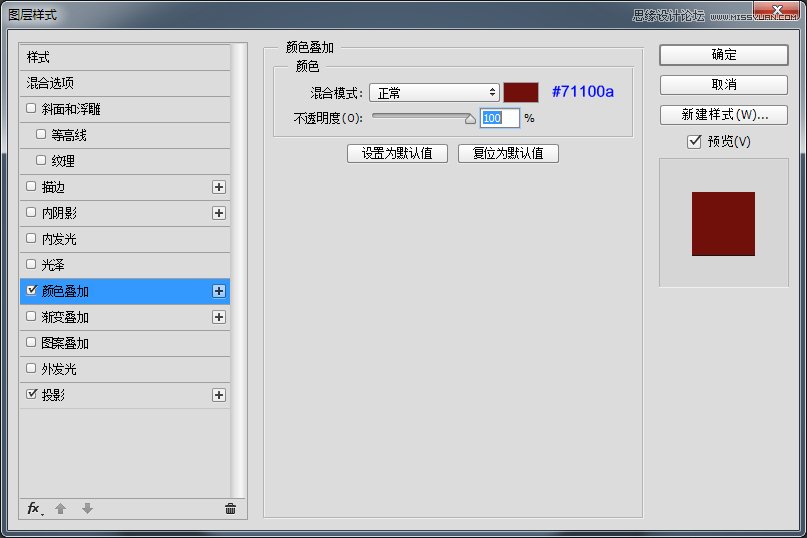Image resolution: width=807 pixels, height=538 pixels.
Task: Click 新建样式(W)... button
Action: (724, 115)
